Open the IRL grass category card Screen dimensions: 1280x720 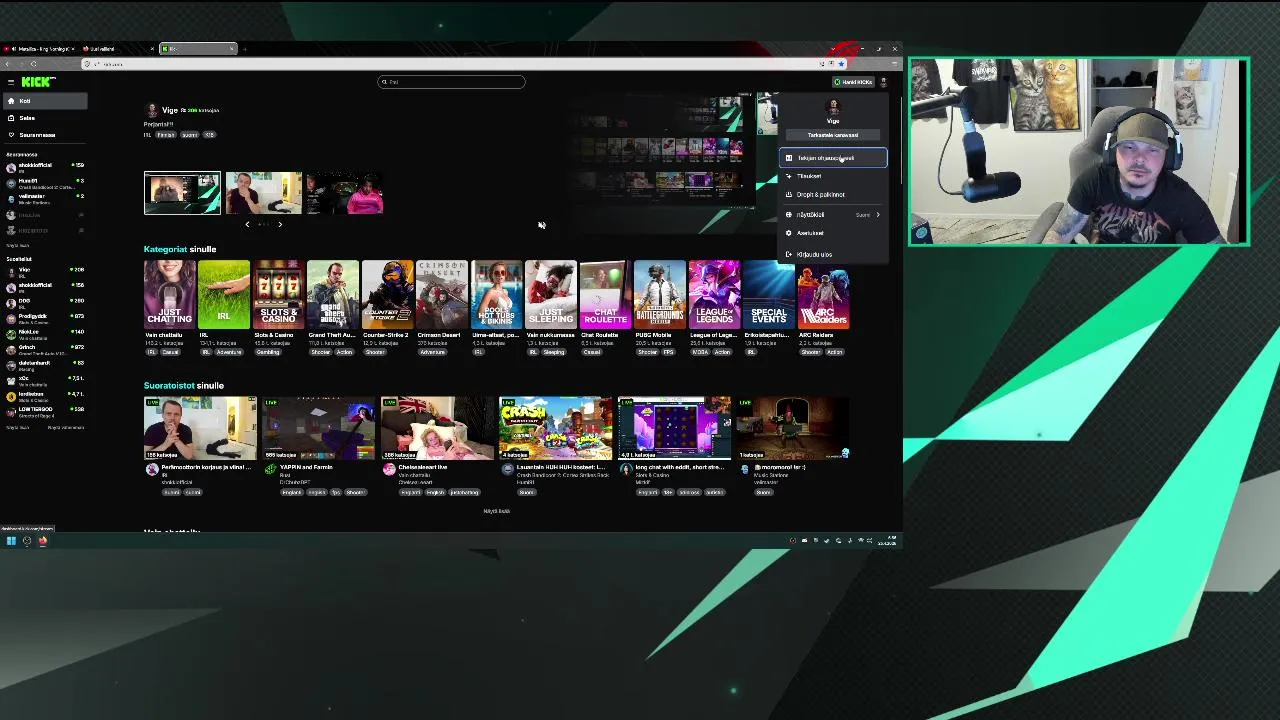(x=224, y=294)
